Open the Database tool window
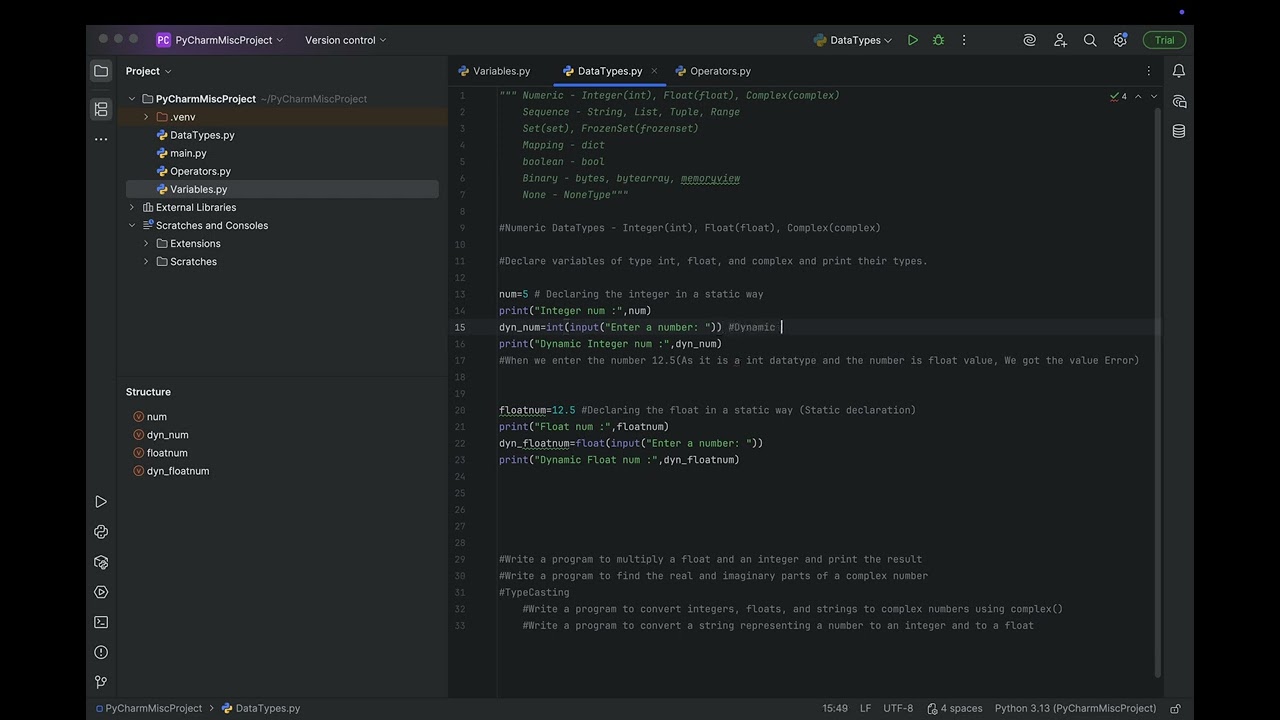 [1179, 131]
